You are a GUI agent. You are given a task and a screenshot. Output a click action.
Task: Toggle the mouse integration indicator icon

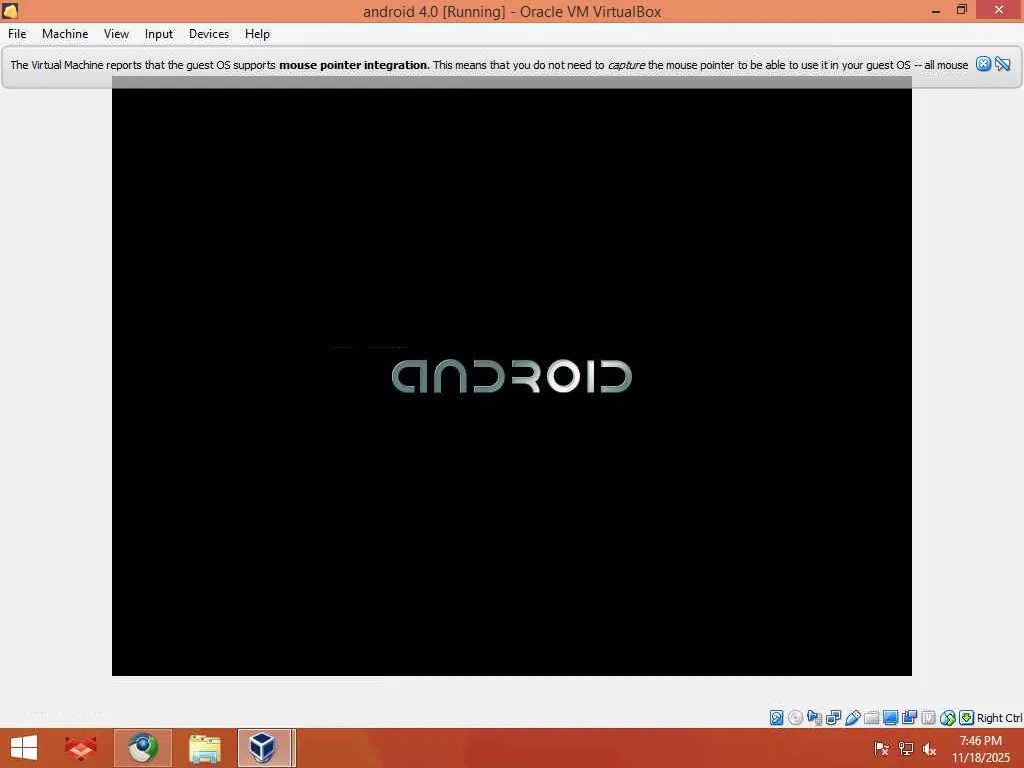948,718
